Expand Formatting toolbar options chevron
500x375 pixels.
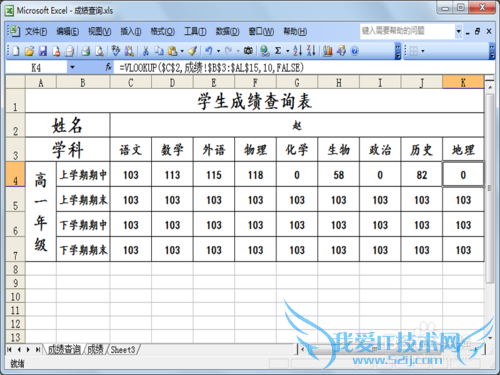tap(492, 51)
